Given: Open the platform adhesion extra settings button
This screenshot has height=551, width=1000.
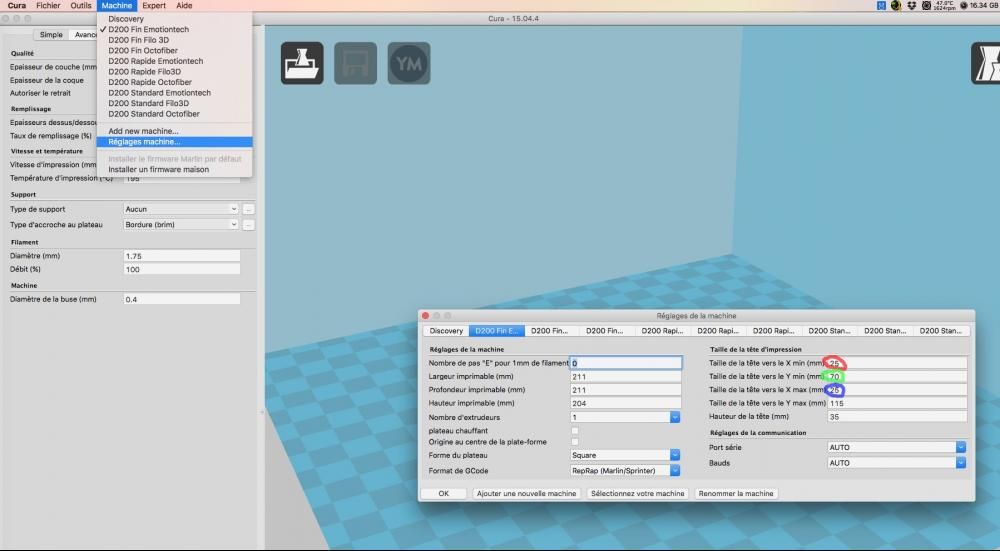Looking at the screenshot, I should click(249, 224).
